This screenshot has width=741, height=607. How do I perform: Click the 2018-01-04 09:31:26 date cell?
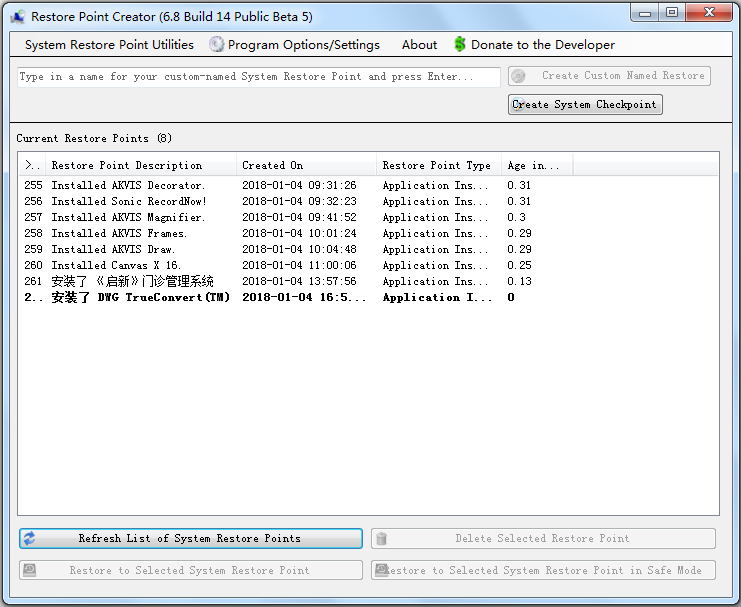(299, 185)
